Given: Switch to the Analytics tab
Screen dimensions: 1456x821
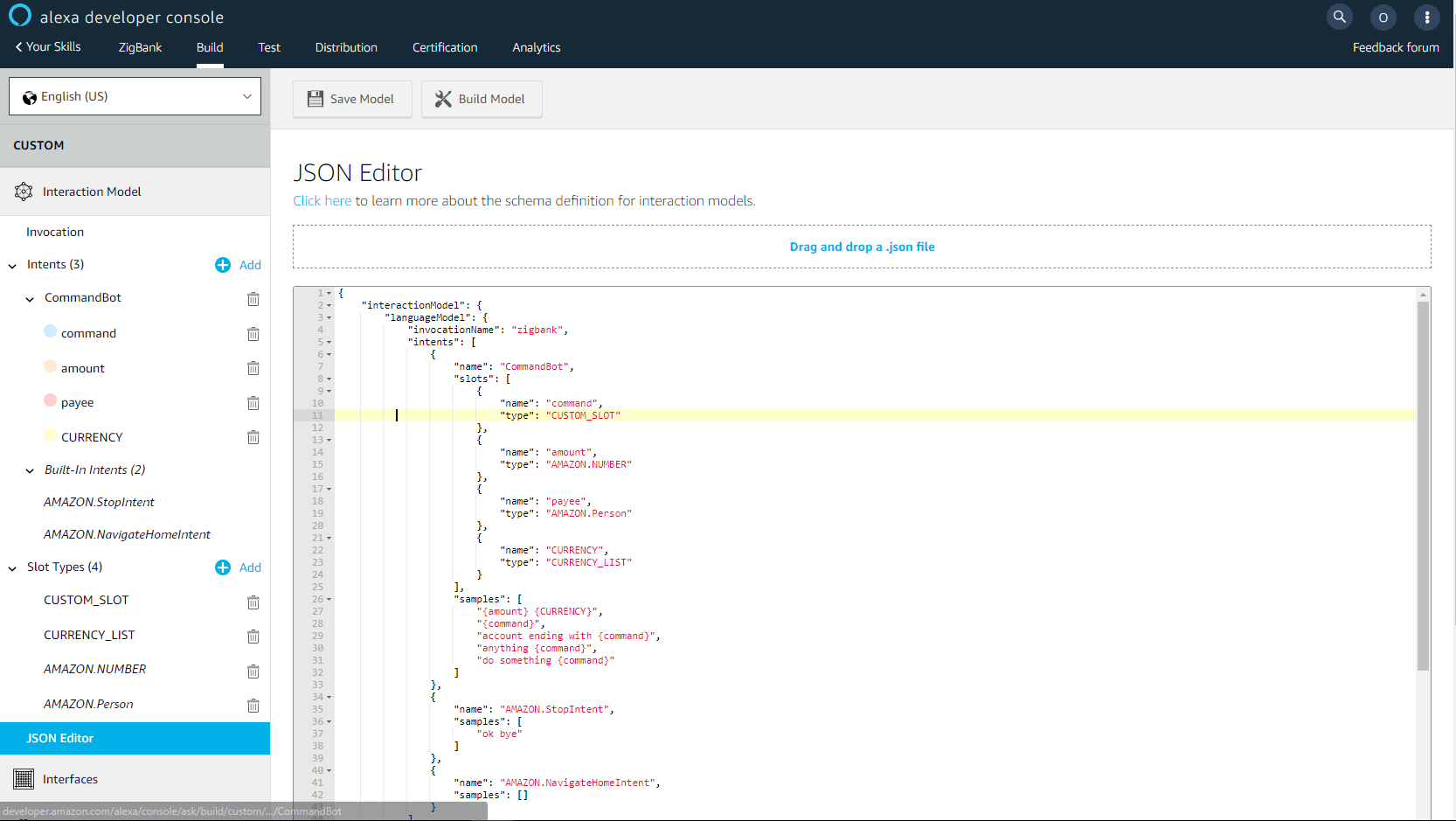Looking at the screenshot, I should coord(537,47).
